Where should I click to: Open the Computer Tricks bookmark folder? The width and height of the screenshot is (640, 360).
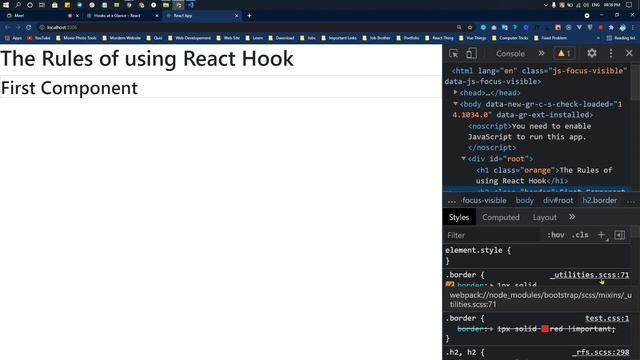point(510,38)
